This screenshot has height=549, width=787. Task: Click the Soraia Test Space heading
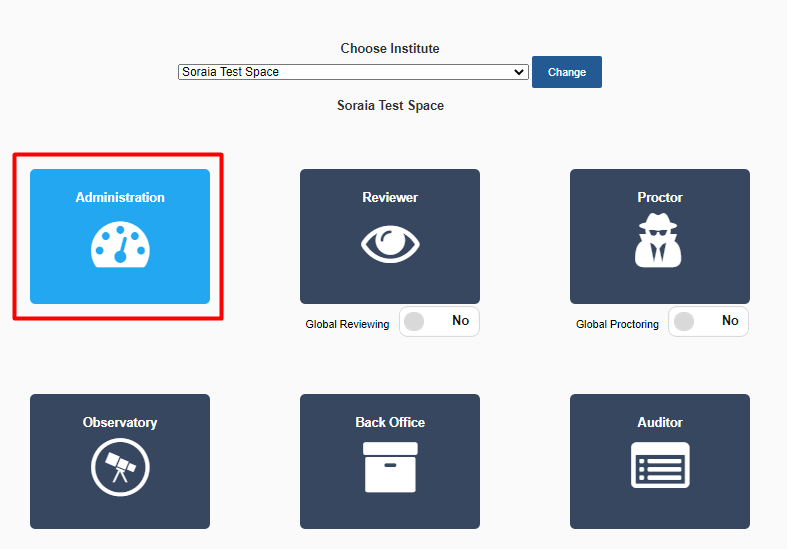[390, 105]
